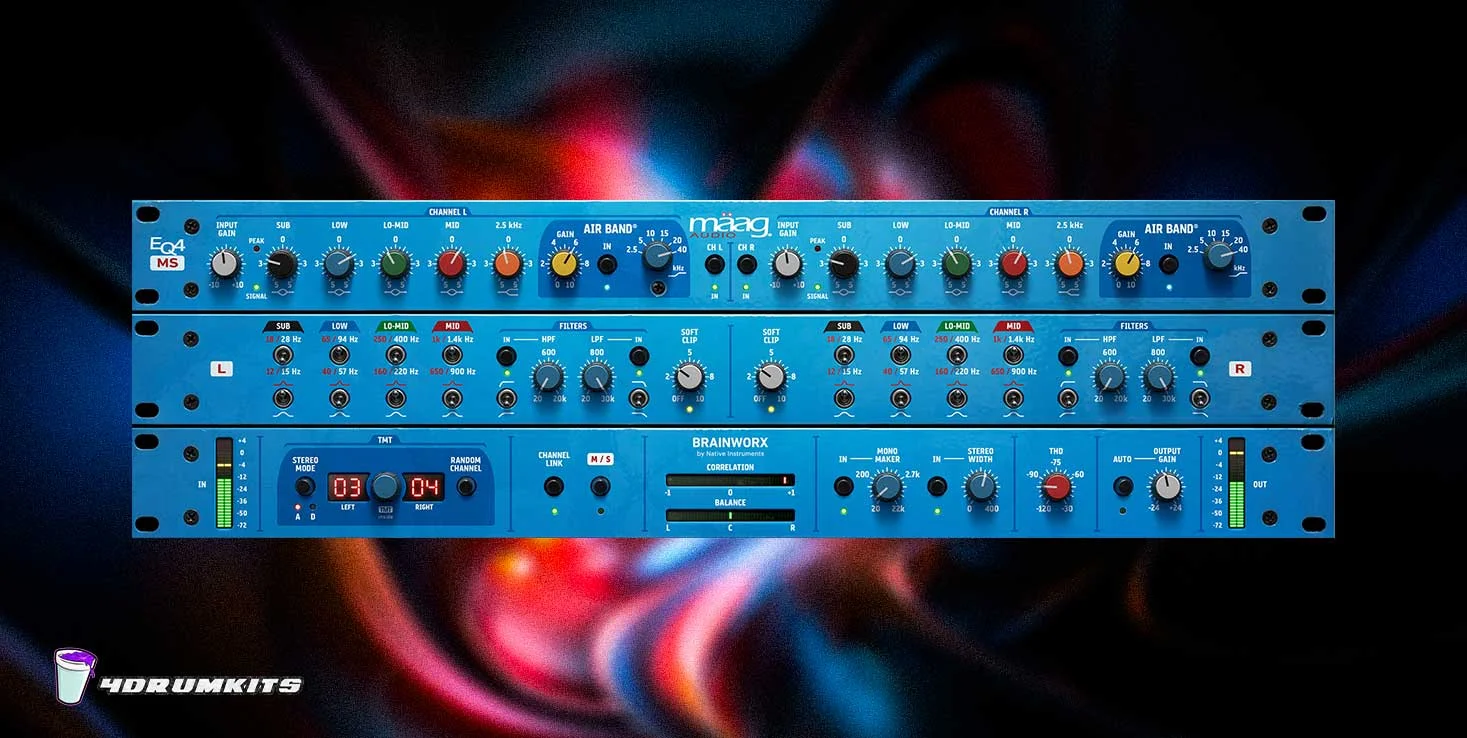1467x738 pixels.
Task: Toggle the Air Band IN button on Channel R
Action: pos(1168,264)
